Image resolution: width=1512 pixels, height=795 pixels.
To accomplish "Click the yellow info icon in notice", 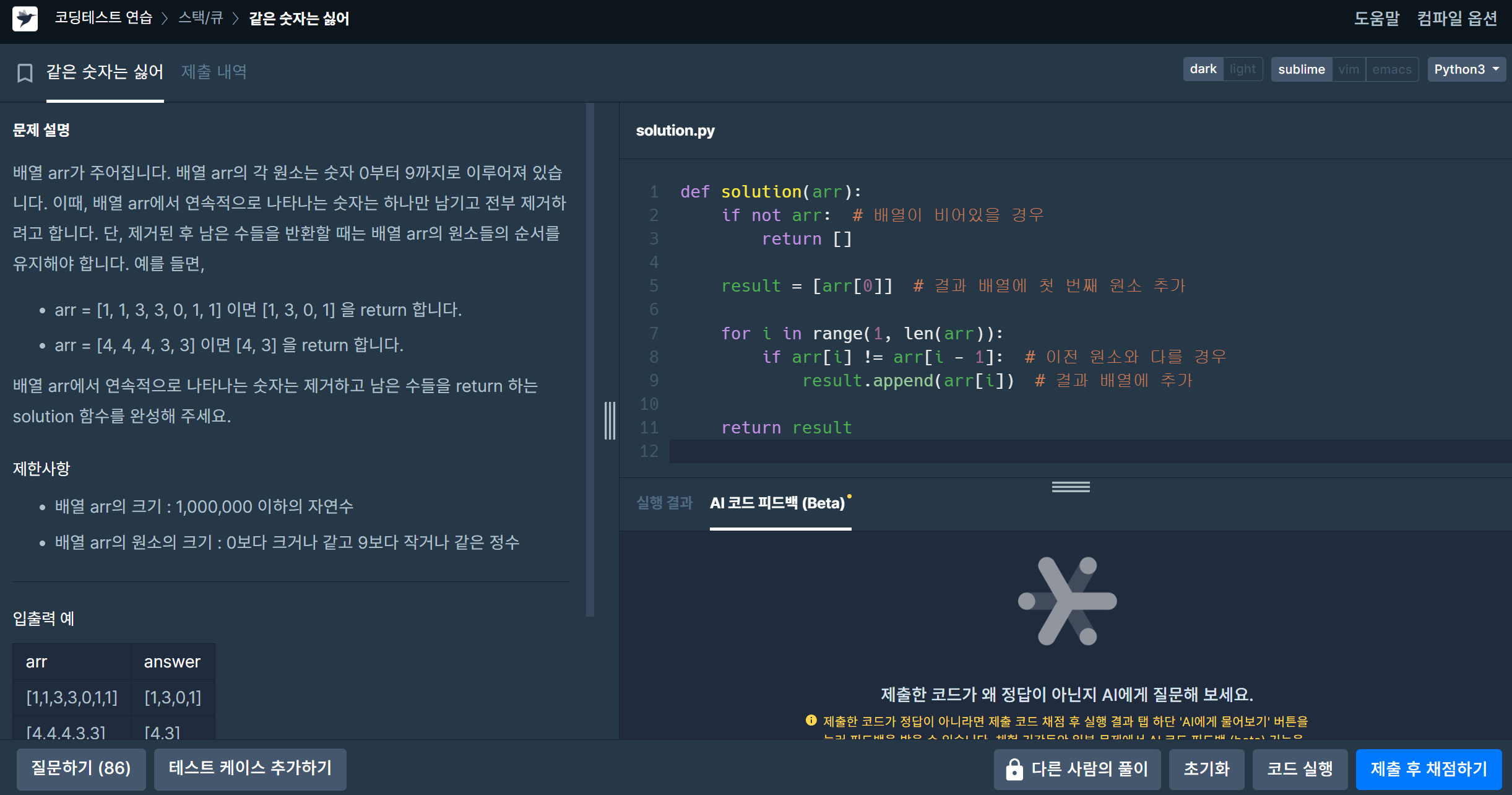I will click(x=811, y=721).
